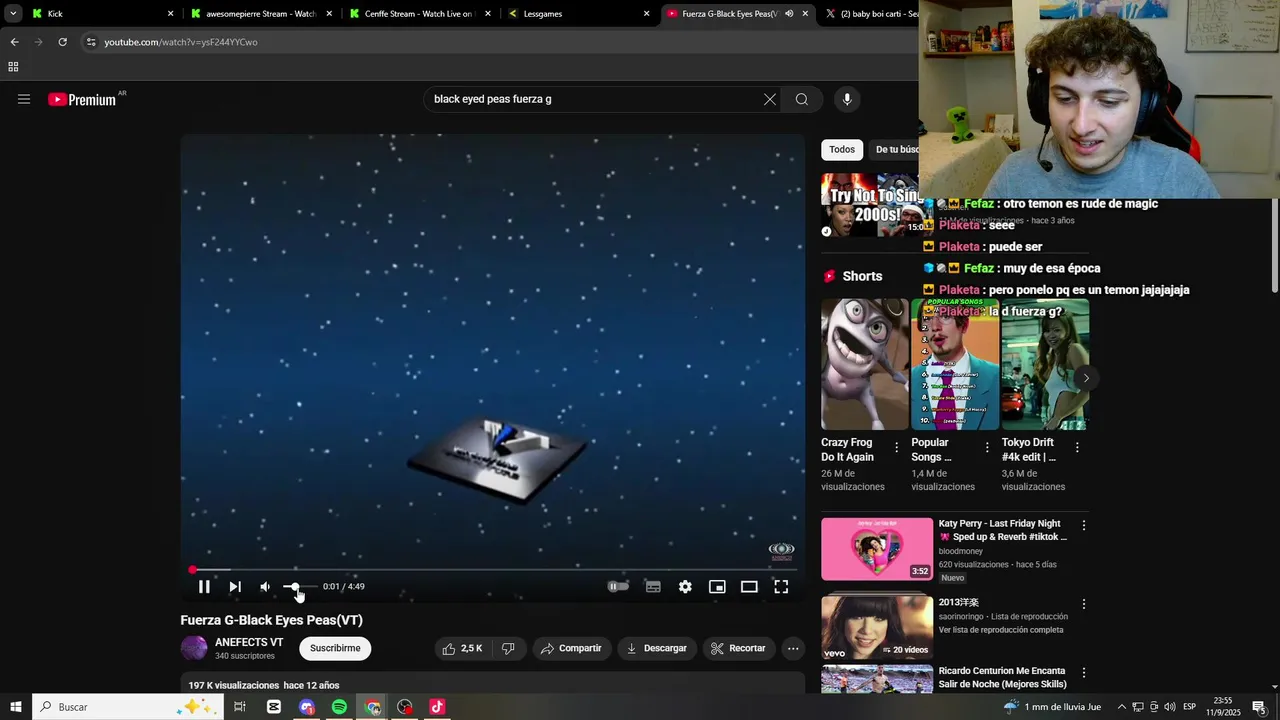Image resolution: width=1280 pixels, height=720 pixels.
Task: Open Windows Start menu
Action: pos(16,707)
